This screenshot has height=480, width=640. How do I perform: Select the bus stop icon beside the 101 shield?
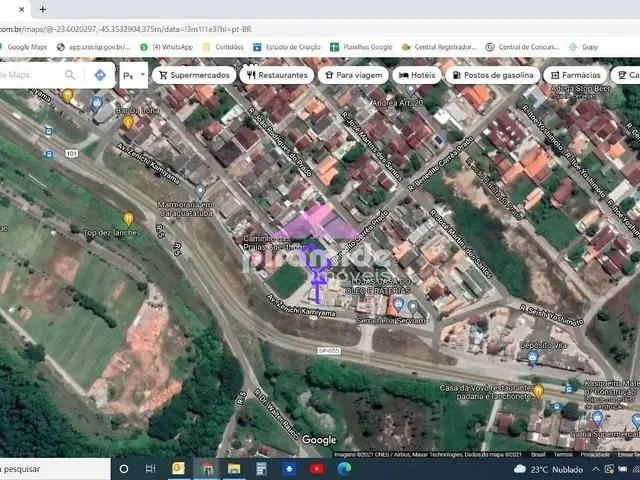49,155
